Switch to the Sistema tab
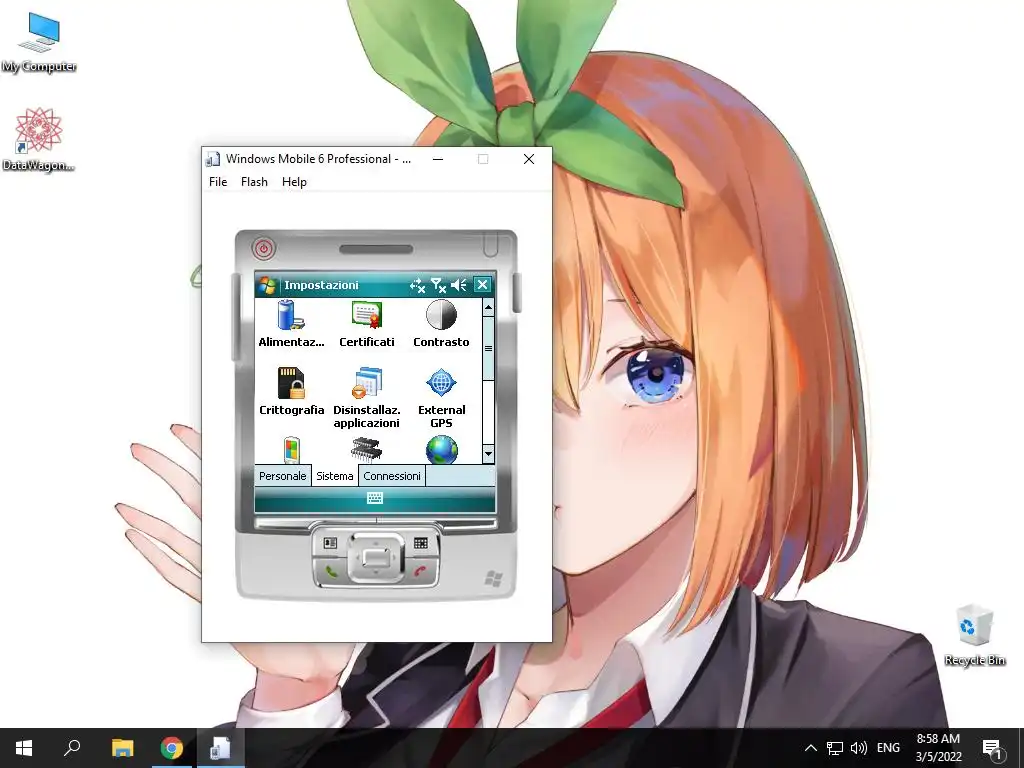Screen dimensions: 1024x768 tap(334, 476)
